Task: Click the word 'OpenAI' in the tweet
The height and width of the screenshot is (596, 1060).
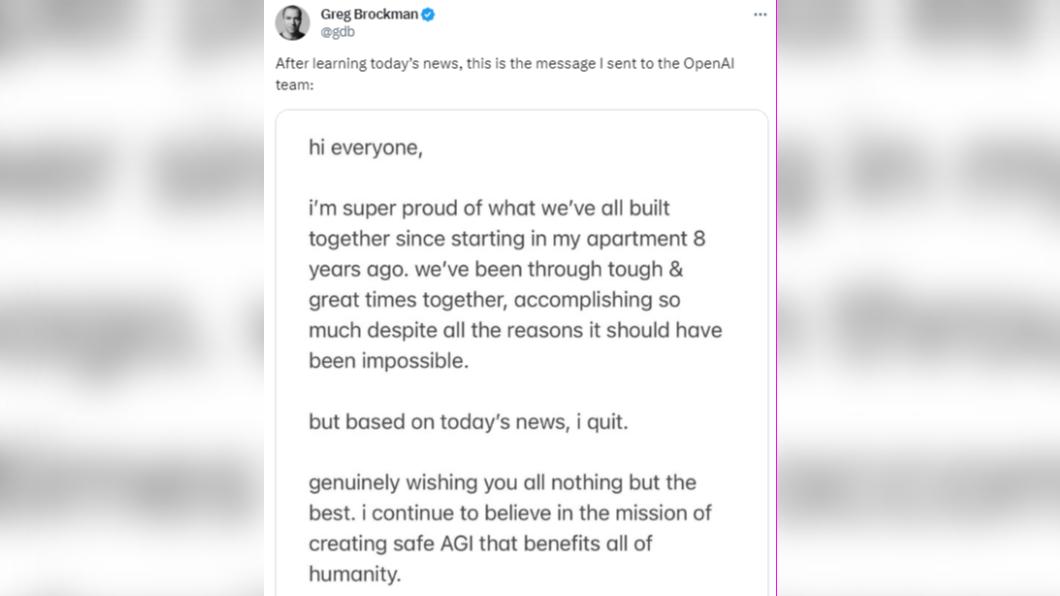Action: 708,64
